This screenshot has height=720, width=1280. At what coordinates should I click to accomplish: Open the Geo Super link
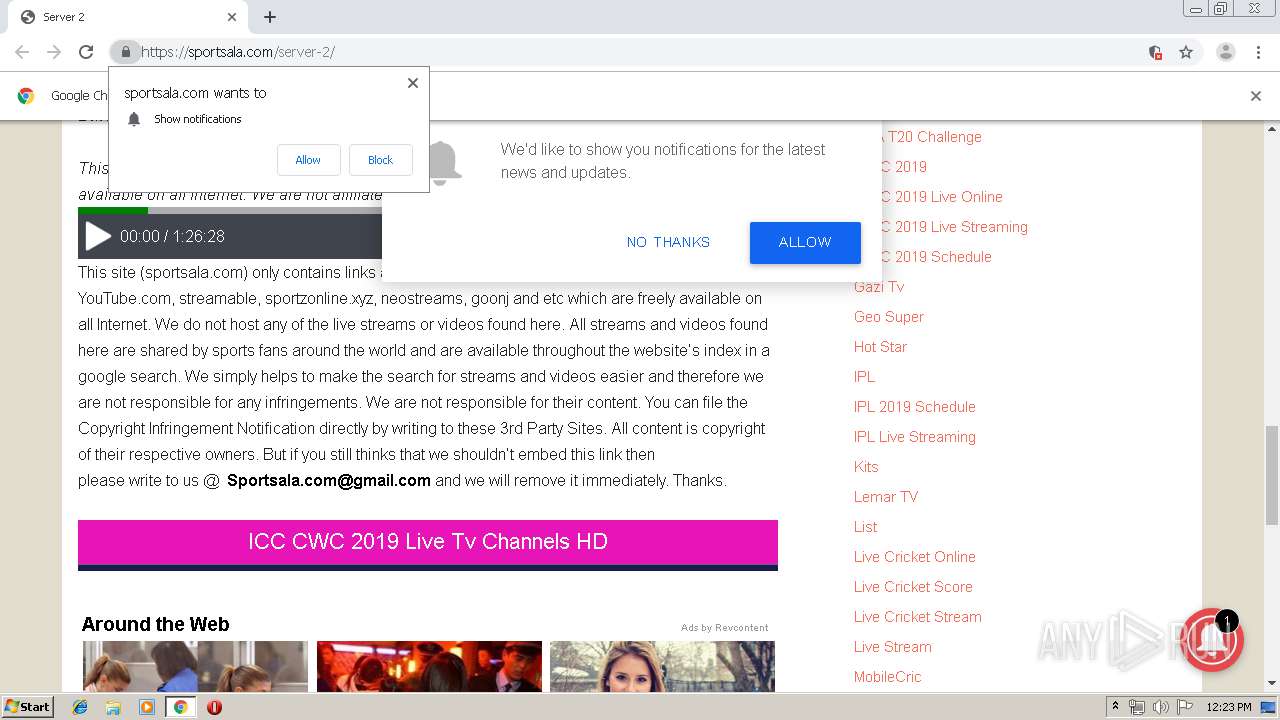[889, 317]
